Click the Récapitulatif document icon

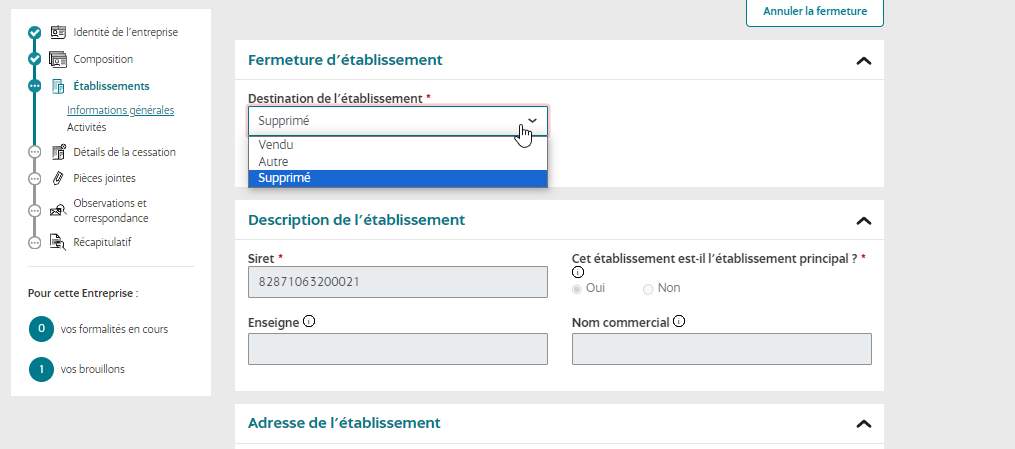pyautogui.click(x=58, y=242)
